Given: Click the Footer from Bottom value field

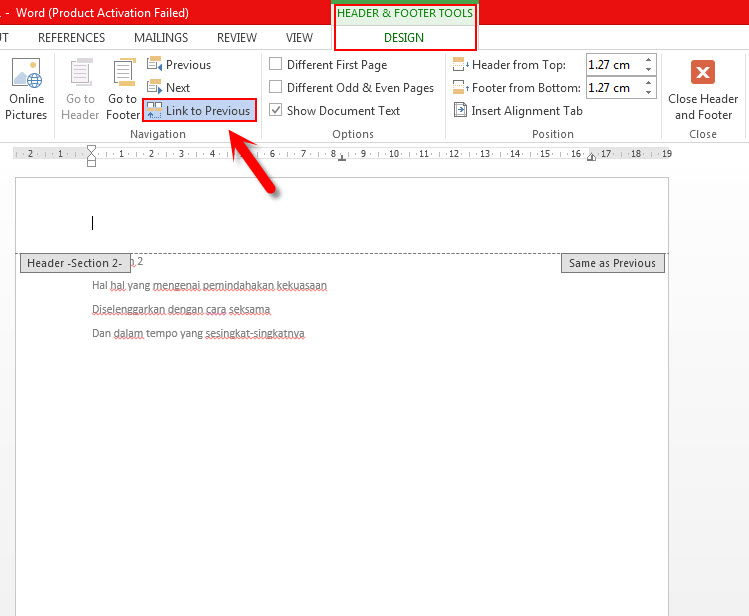Looking at the screenshot, I should [614, 87].
